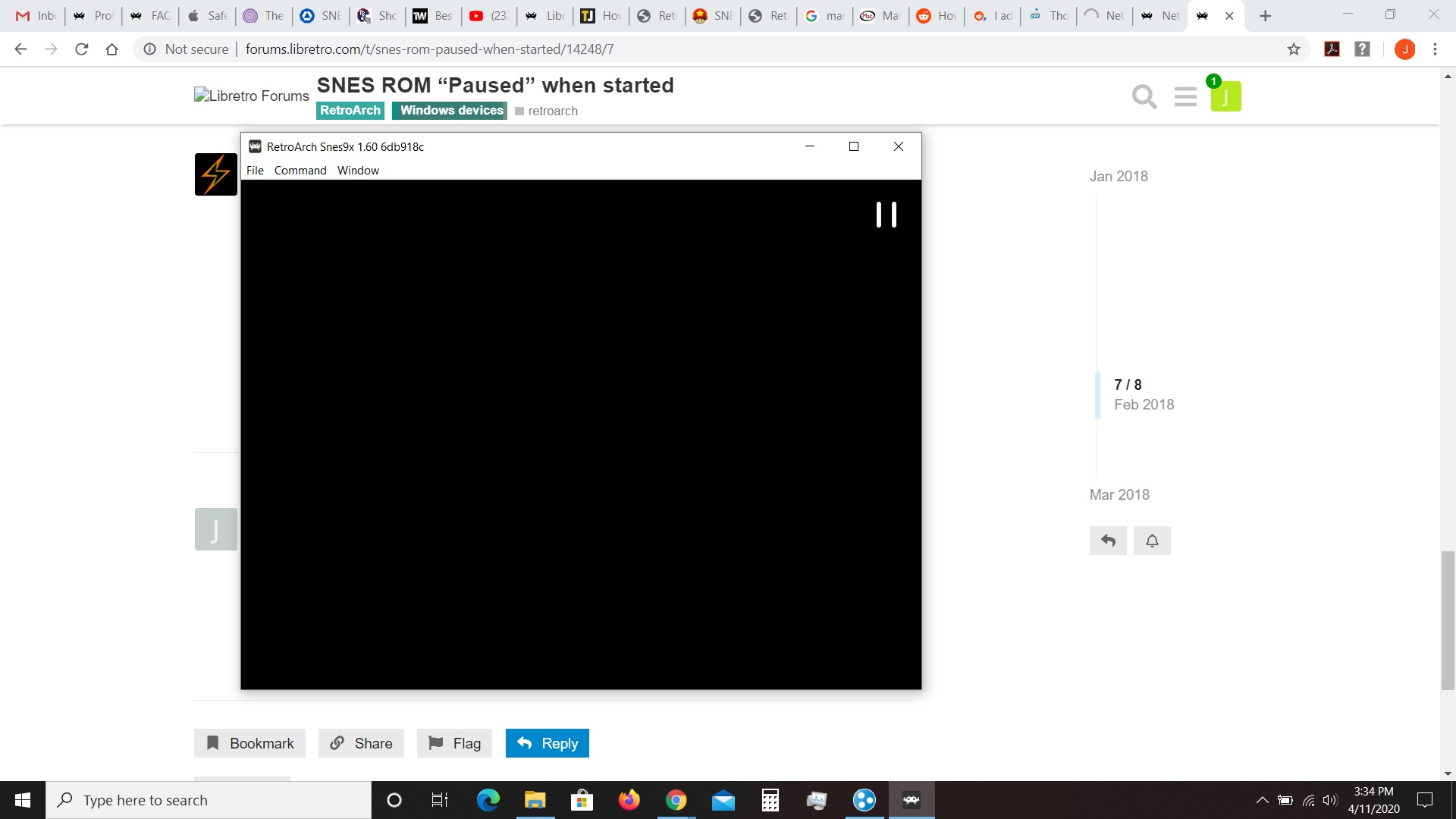
Task: Click the Adobe Acrobat extension icon
Action: (1332, 49)
